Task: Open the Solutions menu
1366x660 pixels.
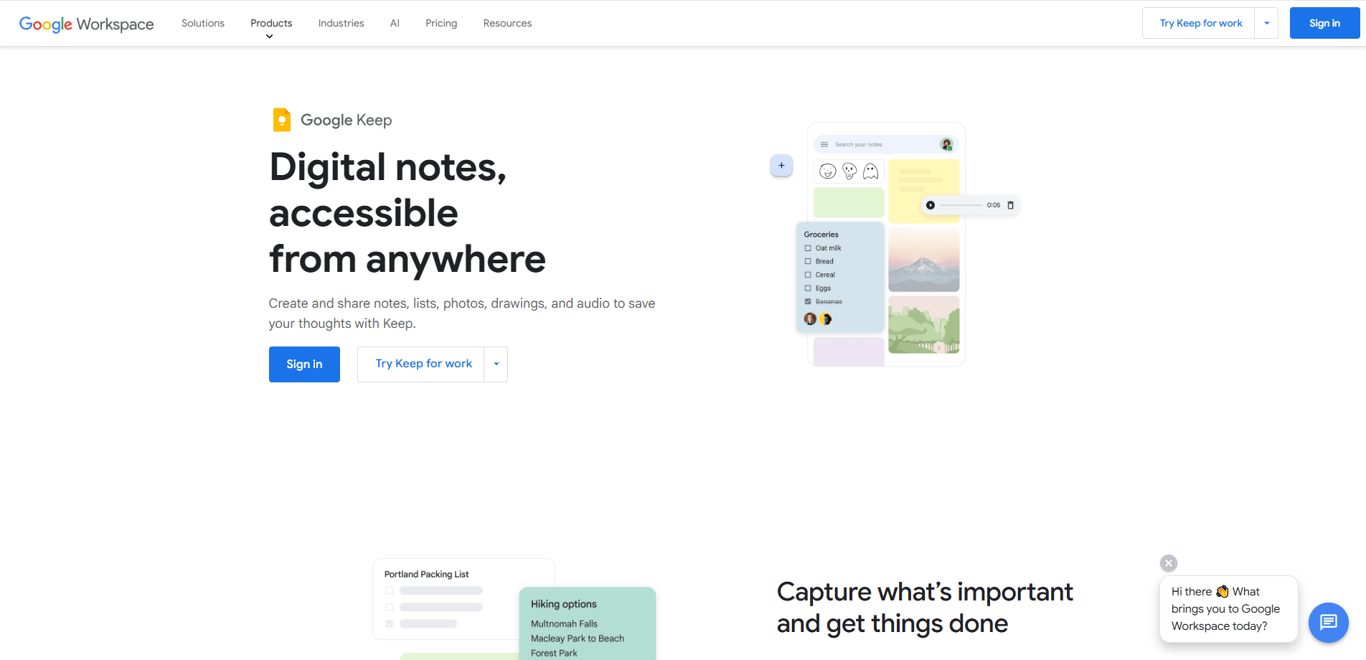Action: point(203,23)
